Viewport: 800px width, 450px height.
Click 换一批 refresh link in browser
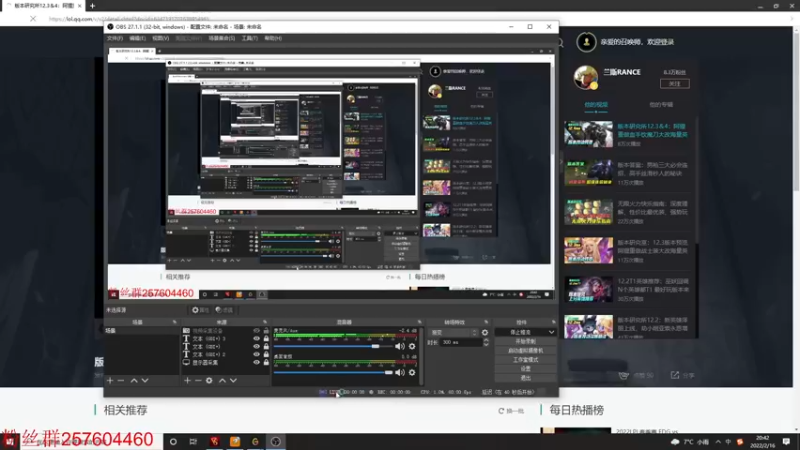pyautogui.click(x=511, y=411)
